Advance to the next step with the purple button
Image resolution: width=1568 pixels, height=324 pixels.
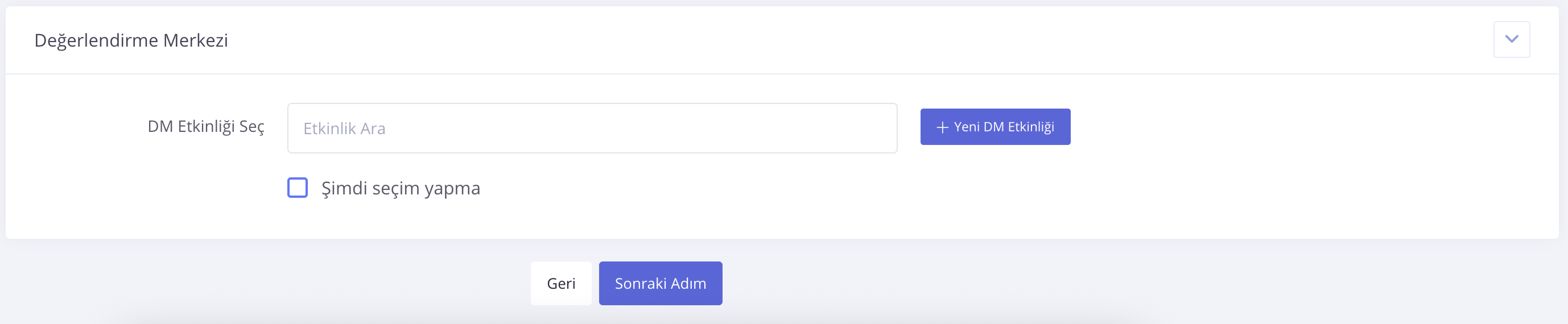[x=661, y=283]
